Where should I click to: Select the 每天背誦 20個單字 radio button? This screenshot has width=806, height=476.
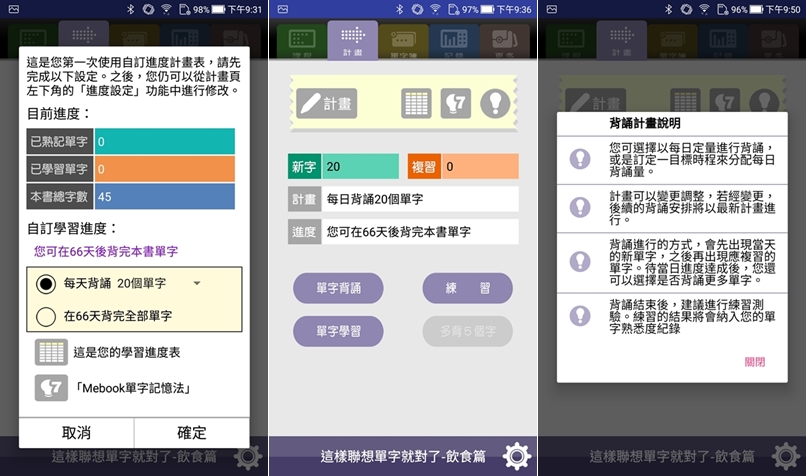tap(46, 284)
